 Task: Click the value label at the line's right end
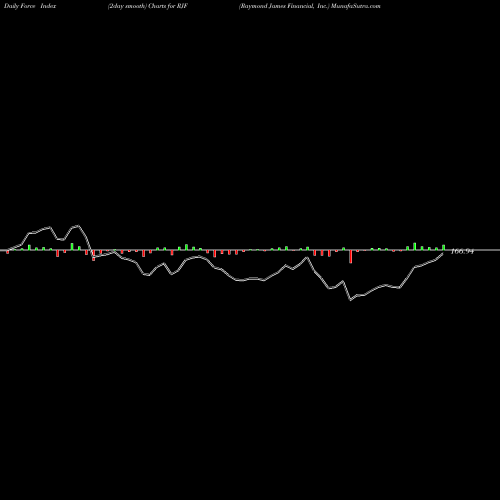coord(462,251)
